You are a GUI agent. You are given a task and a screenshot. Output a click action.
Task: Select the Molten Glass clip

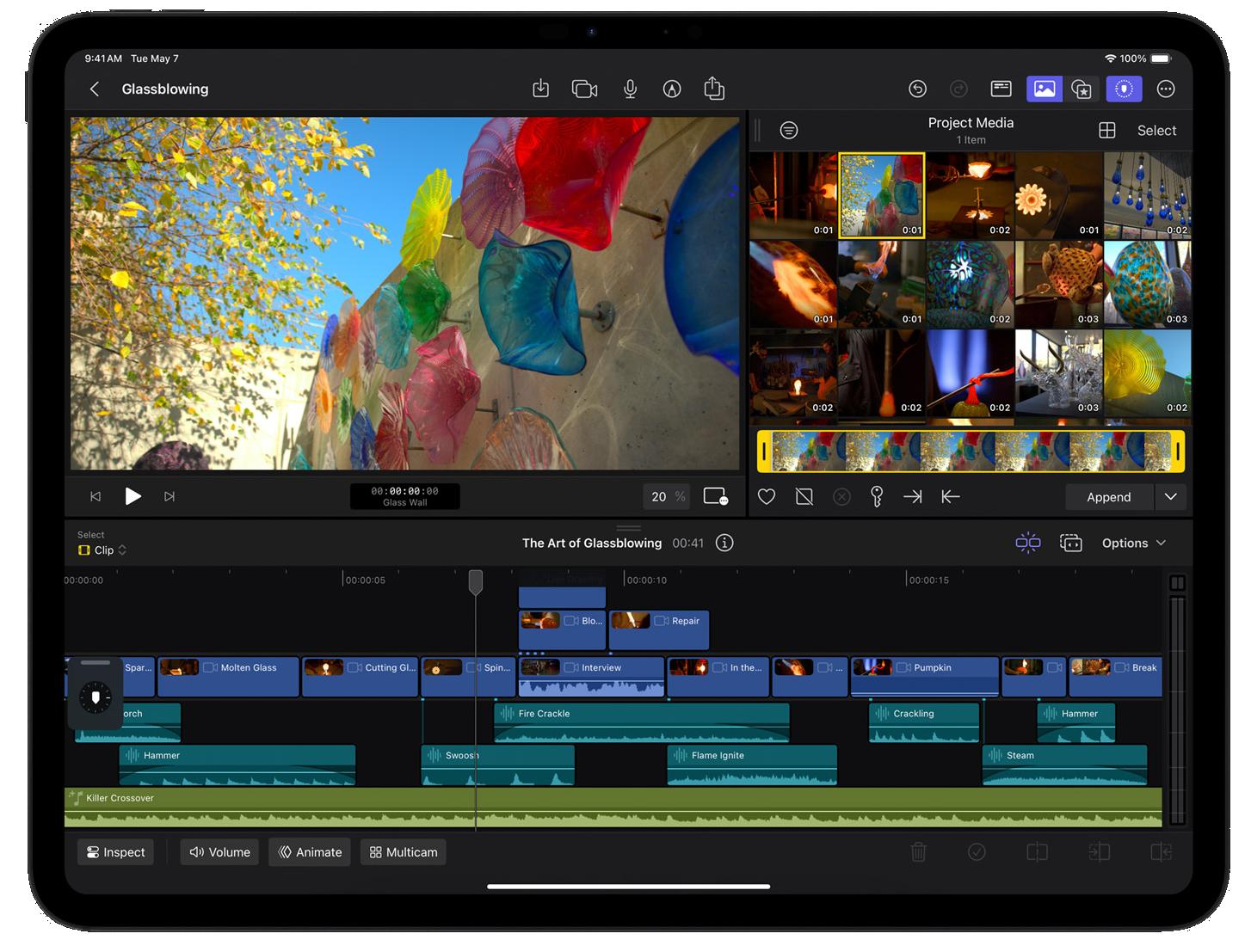click(x=229, y=677)
